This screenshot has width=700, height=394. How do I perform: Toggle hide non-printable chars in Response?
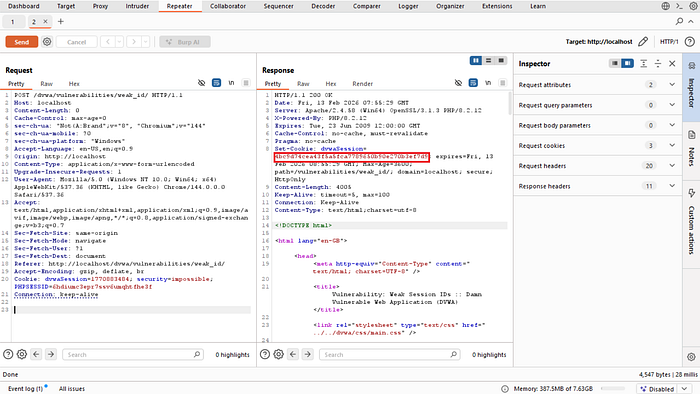(x=458, y=83)
